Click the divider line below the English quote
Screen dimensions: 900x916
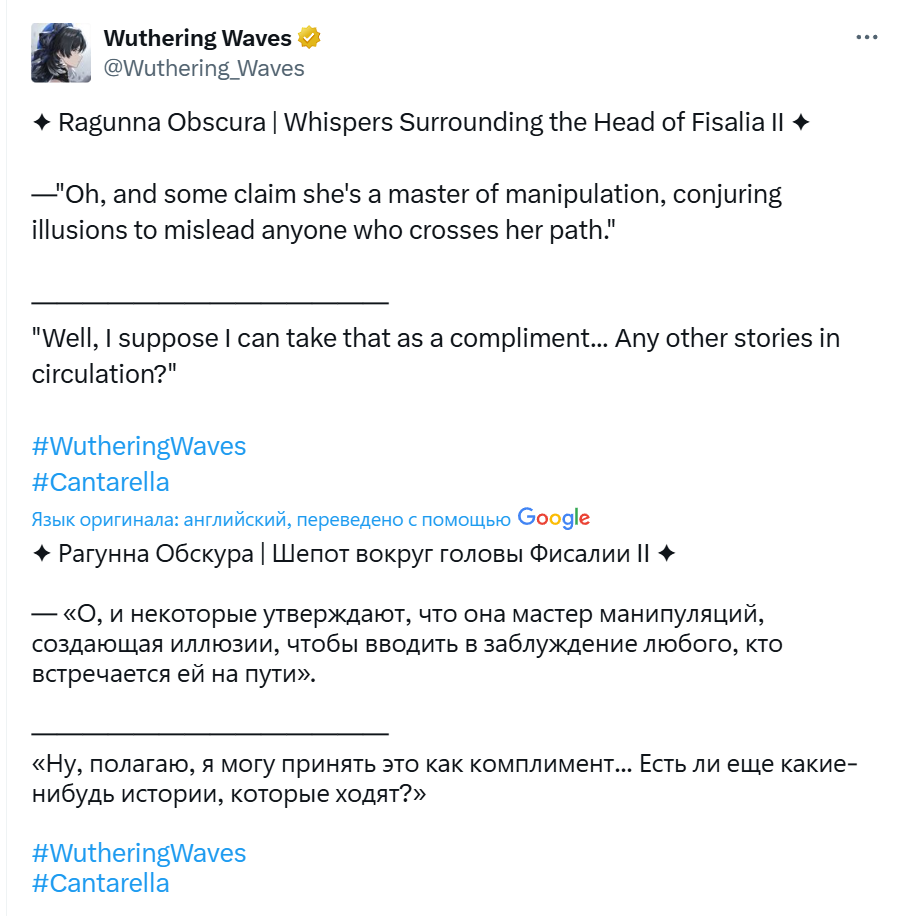tap(210, 302)
